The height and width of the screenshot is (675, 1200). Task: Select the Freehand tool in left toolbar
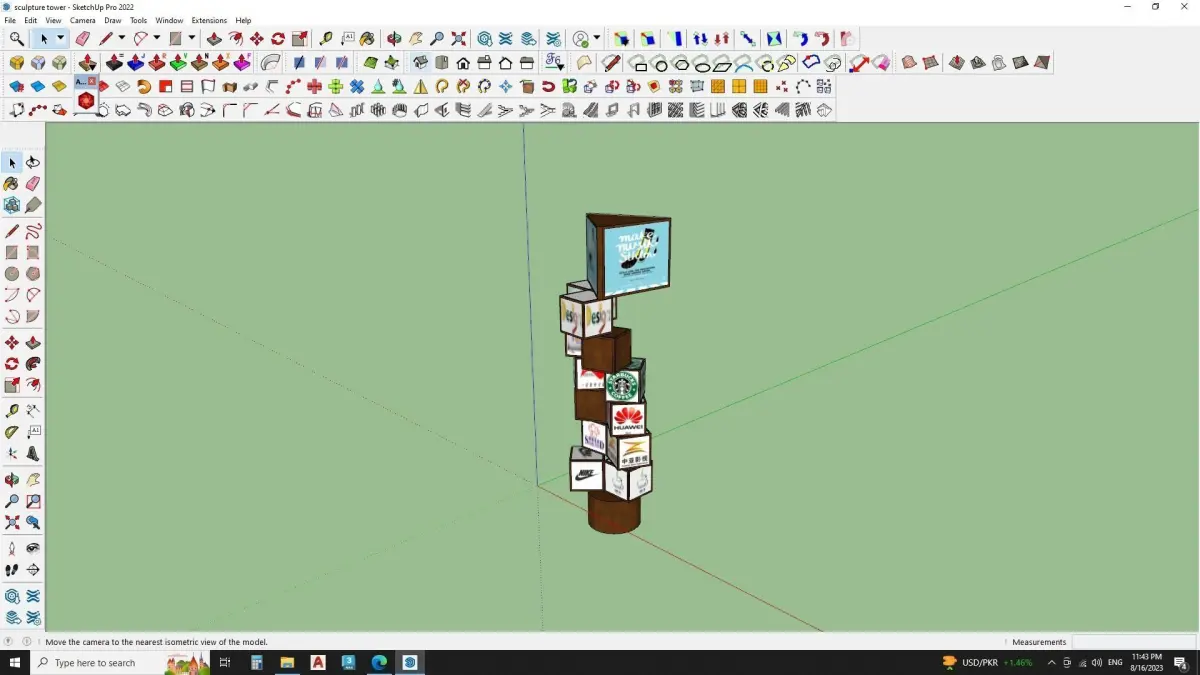(33, 231)
